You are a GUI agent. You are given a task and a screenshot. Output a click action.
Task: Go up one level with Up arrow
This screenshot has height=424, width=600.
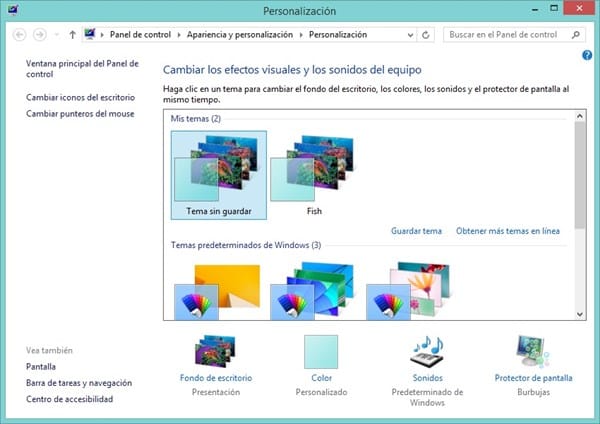click(x=72, y=35)
